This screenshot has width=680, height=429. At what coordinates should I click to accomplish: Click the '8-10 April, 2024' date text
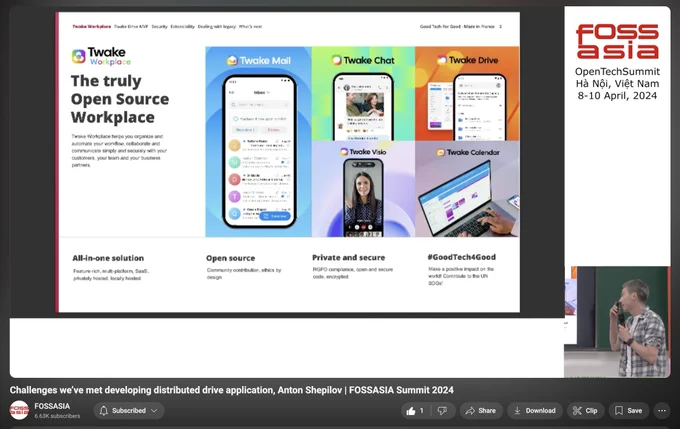(617, 96)
